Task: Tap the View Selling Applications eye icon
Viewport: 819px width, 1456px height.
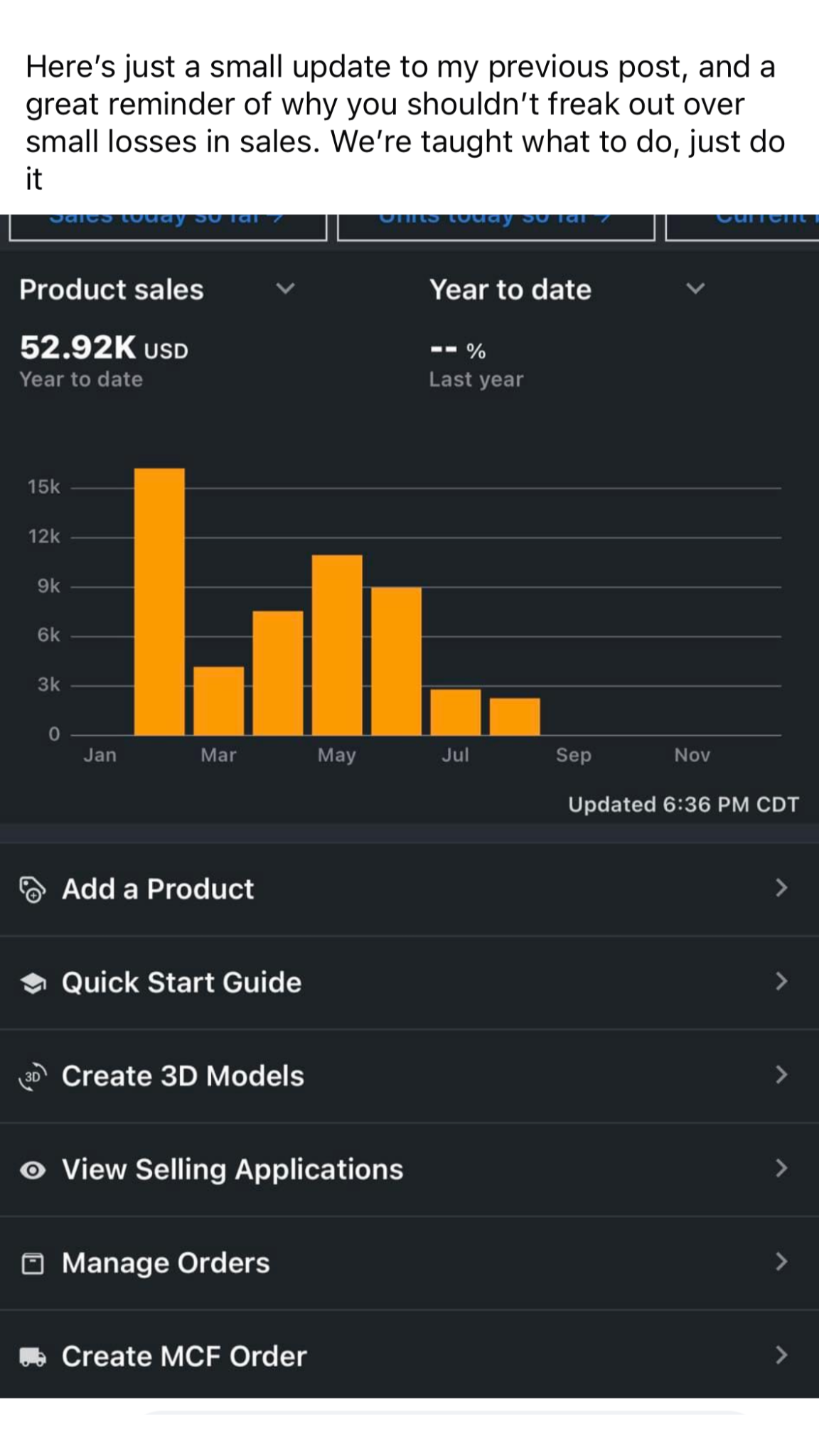Action: pyautogui.click(x=32, y=1170)
